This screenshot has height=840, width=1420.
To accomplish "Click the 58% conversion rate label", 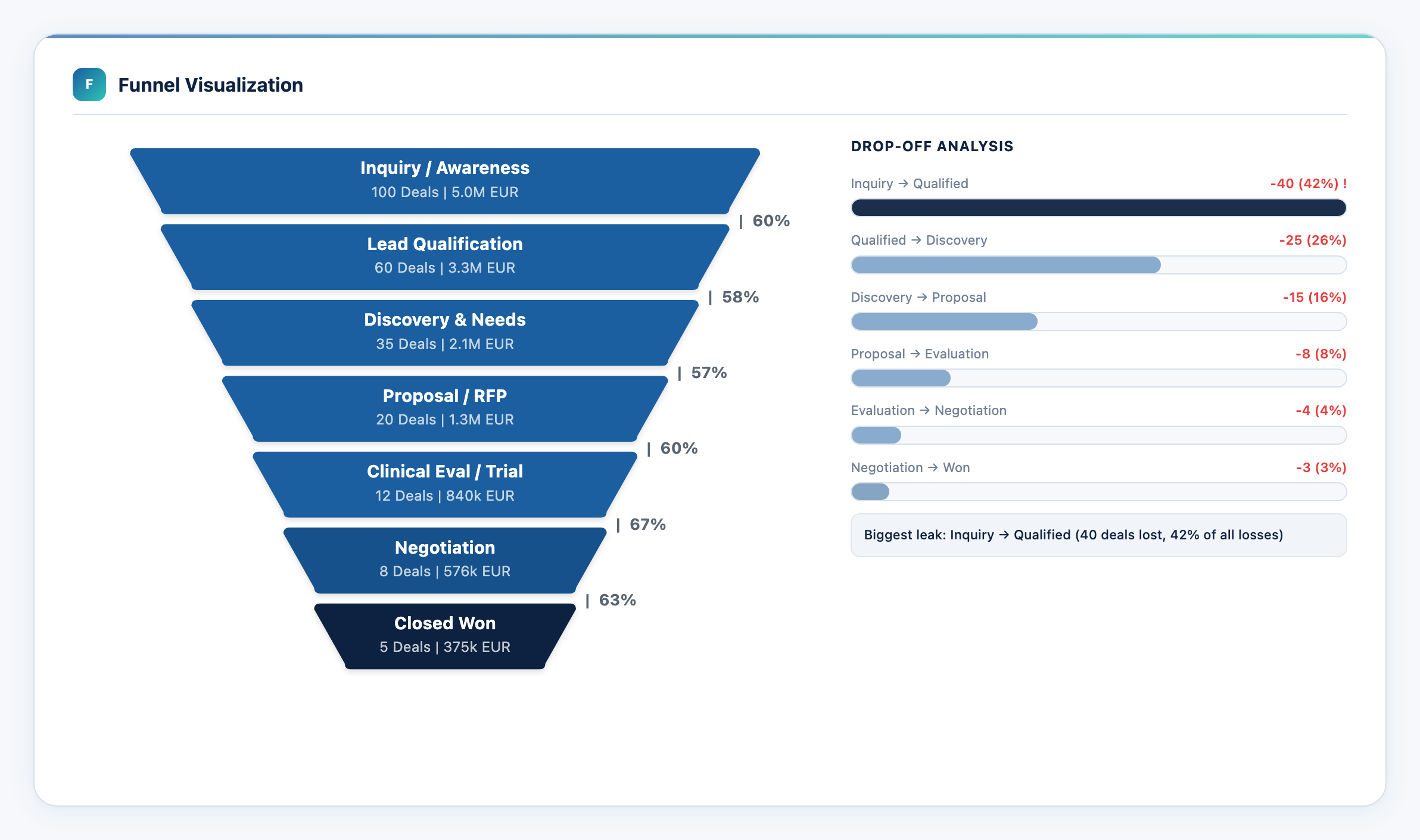I will tap(740, 297).
